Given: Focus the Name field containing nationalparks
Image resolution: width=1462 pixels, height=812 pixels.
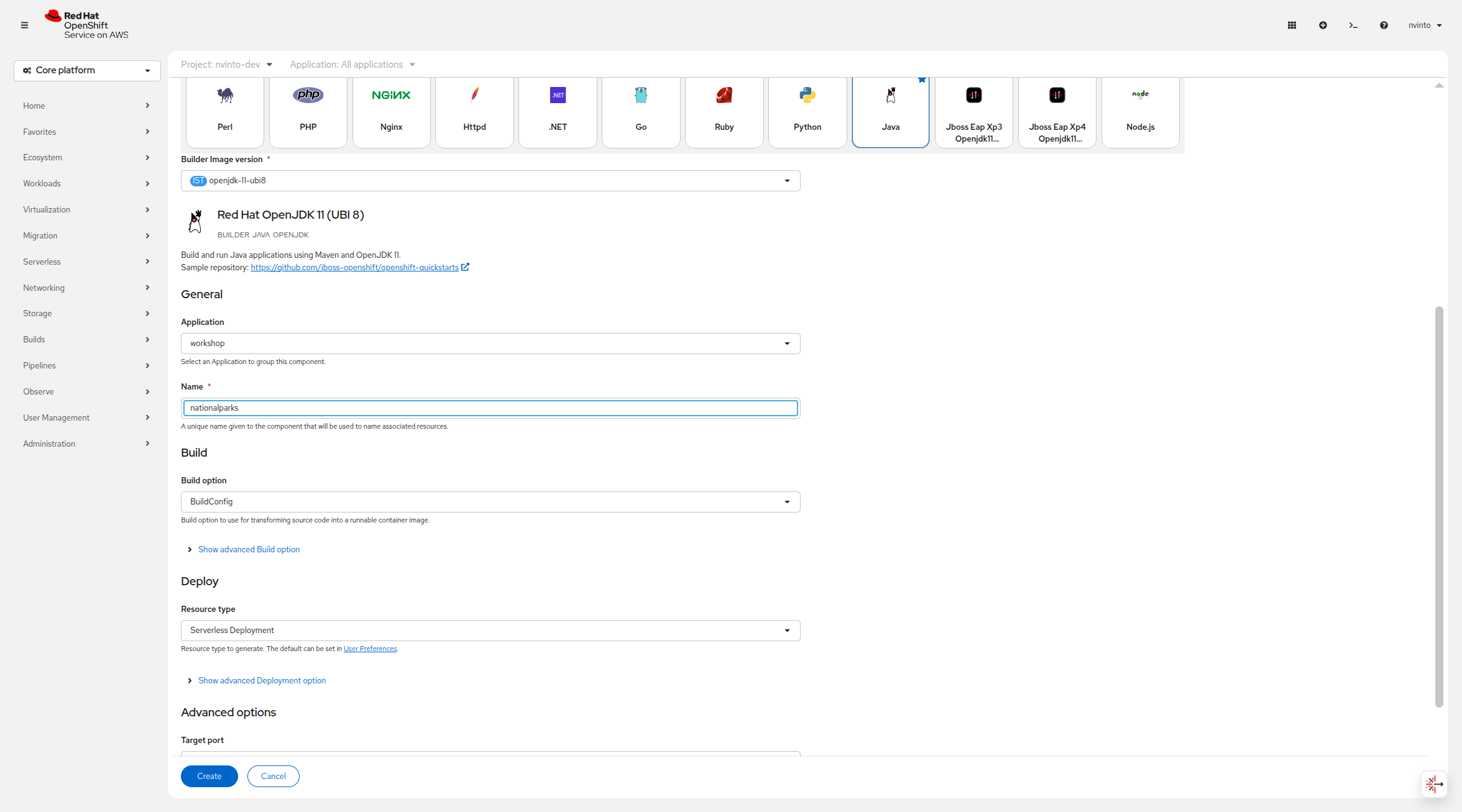Looking at the screenshot, I should tap(490, 408).
